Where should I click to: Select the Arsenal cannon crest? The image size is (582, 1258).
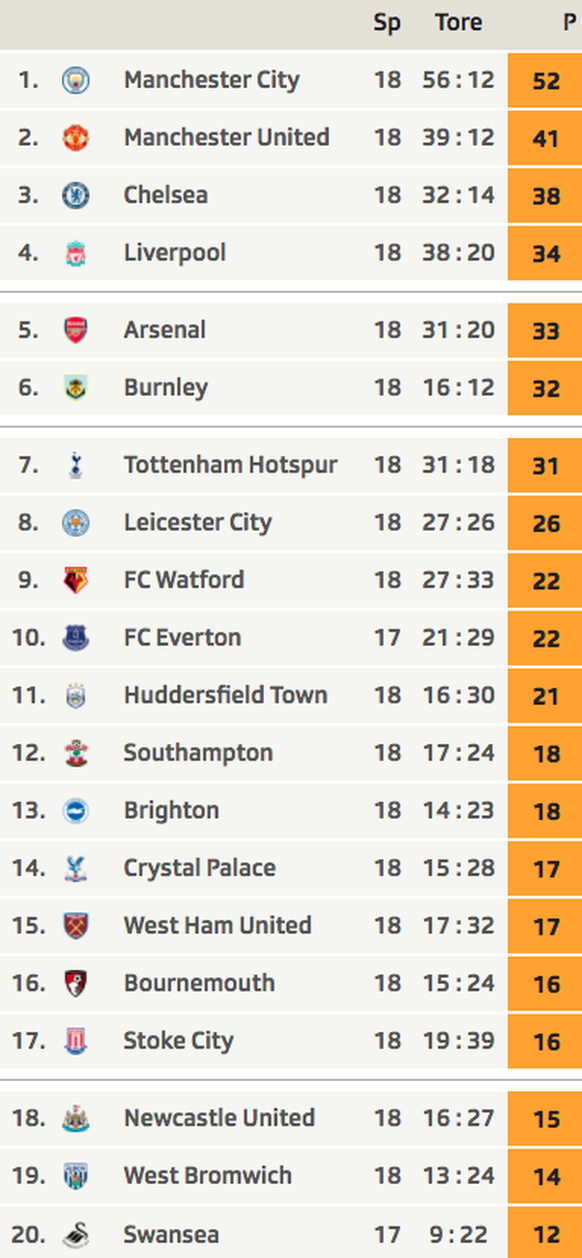click(76, 330)
